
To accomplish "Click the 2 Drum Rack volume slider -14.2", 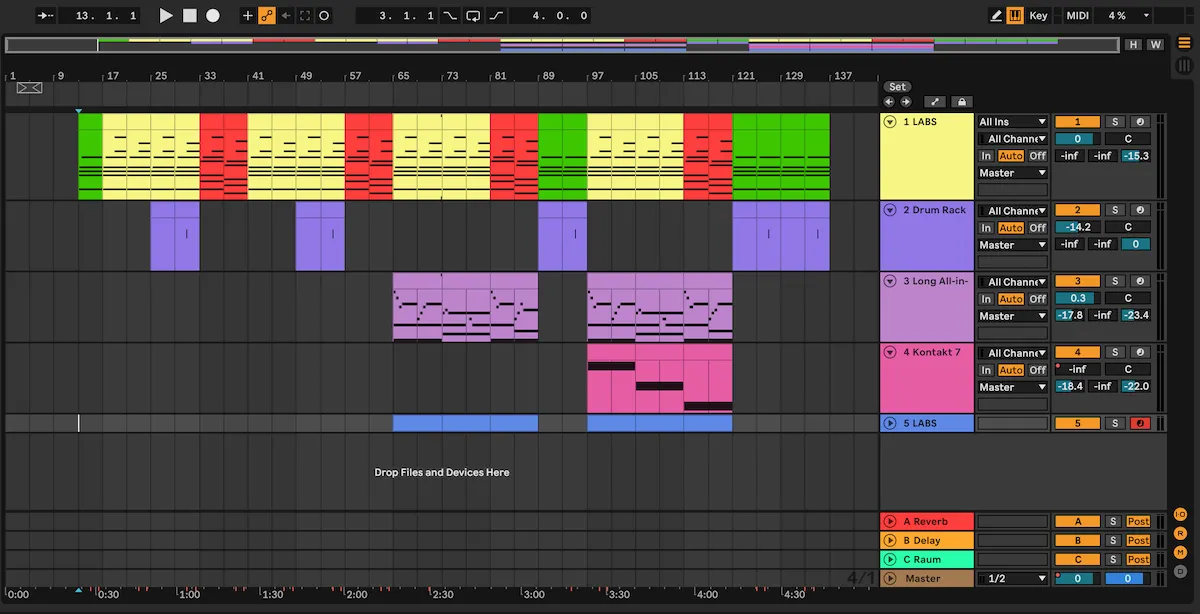I will (1077, 227).
